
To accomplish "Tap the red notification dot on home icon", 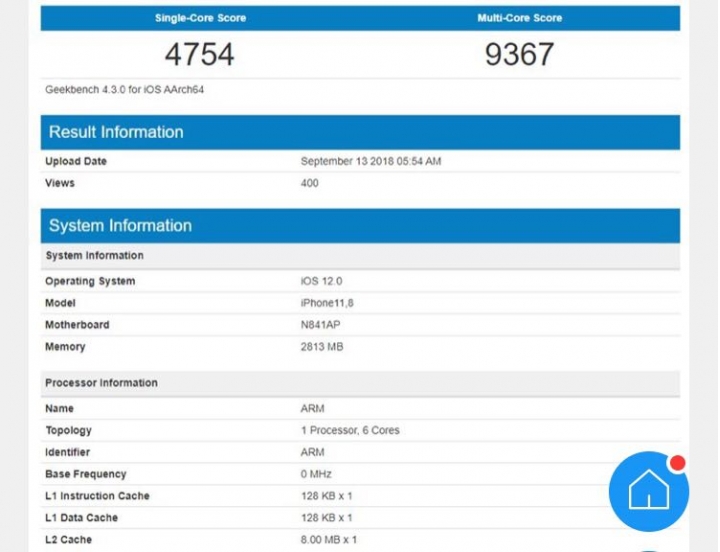I will [x=677, y=463].
